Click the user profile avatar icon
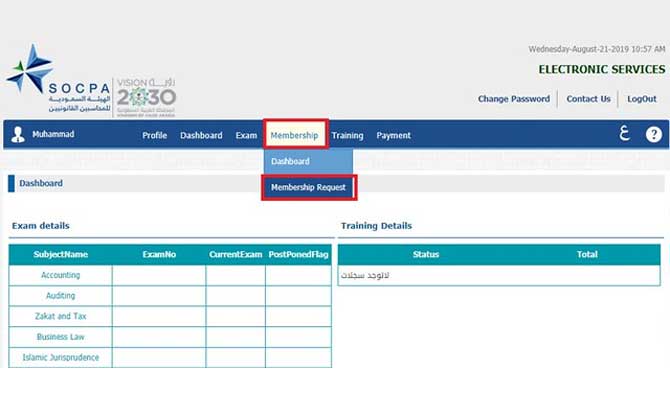The image size is (670, 410). (18, 135)
